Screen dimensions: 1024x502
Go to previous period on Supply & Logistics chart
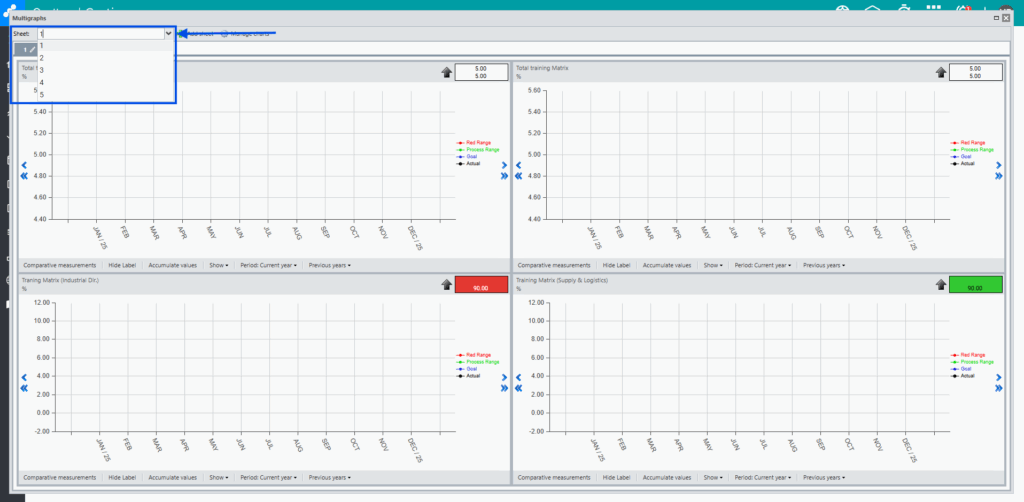pos(519,377)
